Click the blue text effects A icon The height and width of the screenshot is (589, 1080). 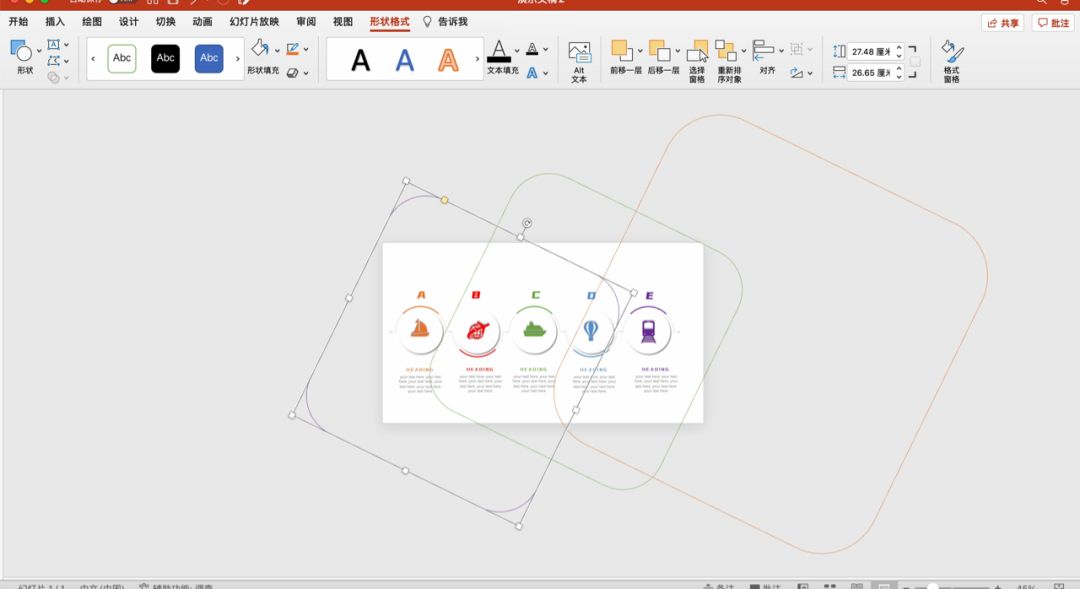point(532,72)
